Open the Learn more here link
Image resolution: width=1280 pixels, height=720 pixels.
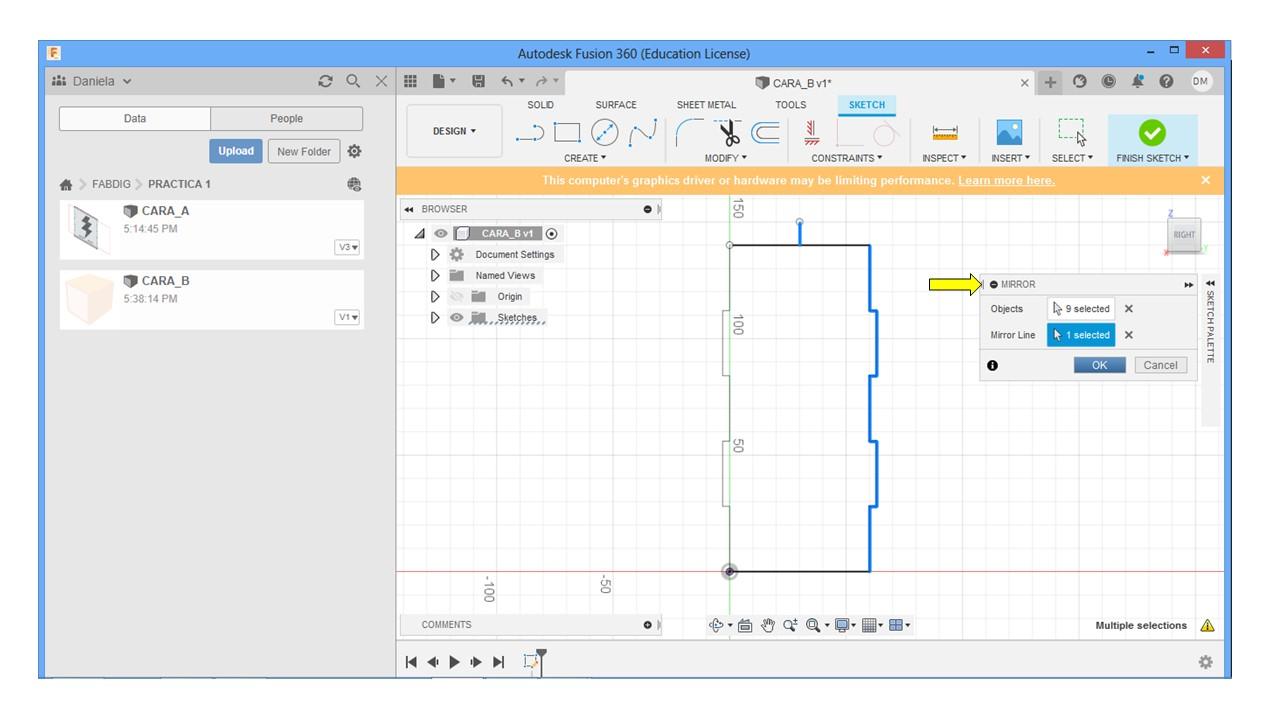click(x=1006, y=181)
